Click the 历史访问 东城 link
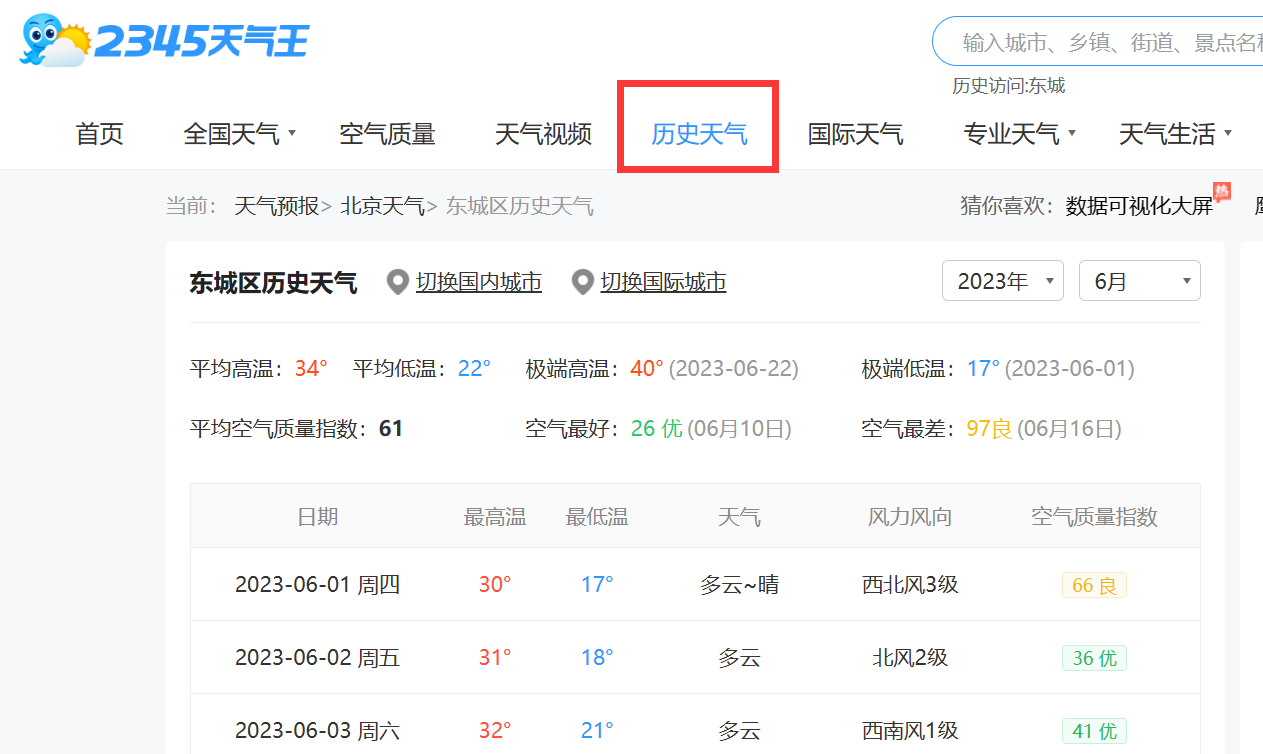This screenshot has height=754, width=1263. click(1047, 86)
